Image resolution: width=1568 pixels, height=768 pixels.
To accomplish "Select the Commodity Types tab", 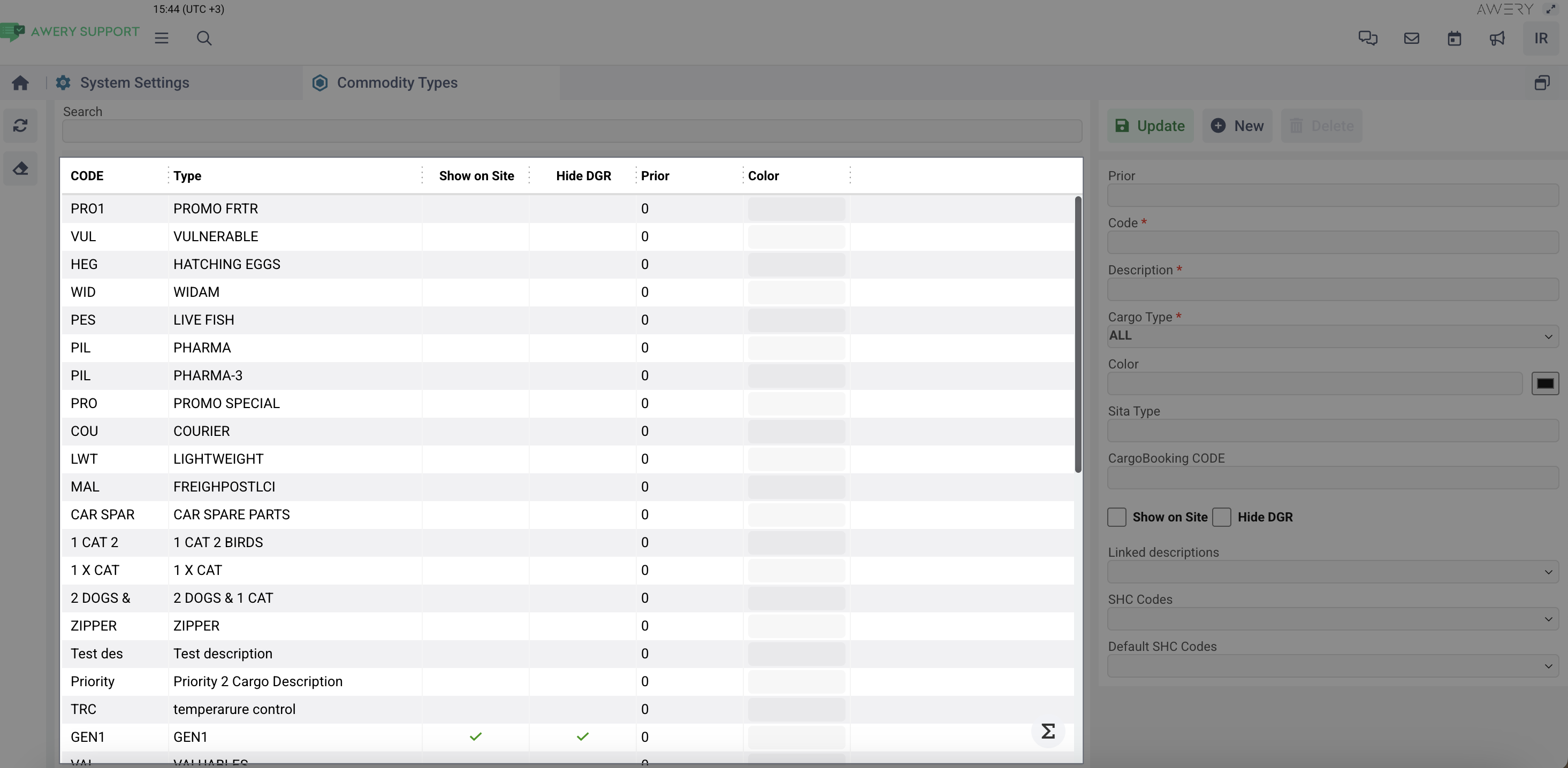I will (397, 83).
